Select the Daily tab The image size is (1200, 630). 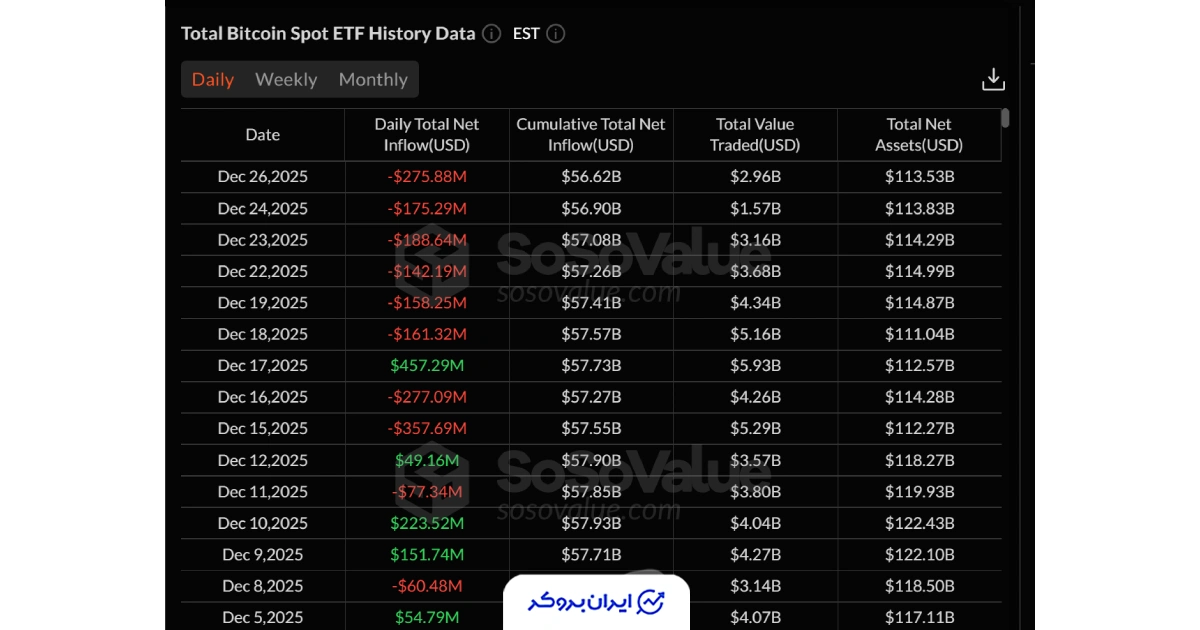(x=212, y=79)
